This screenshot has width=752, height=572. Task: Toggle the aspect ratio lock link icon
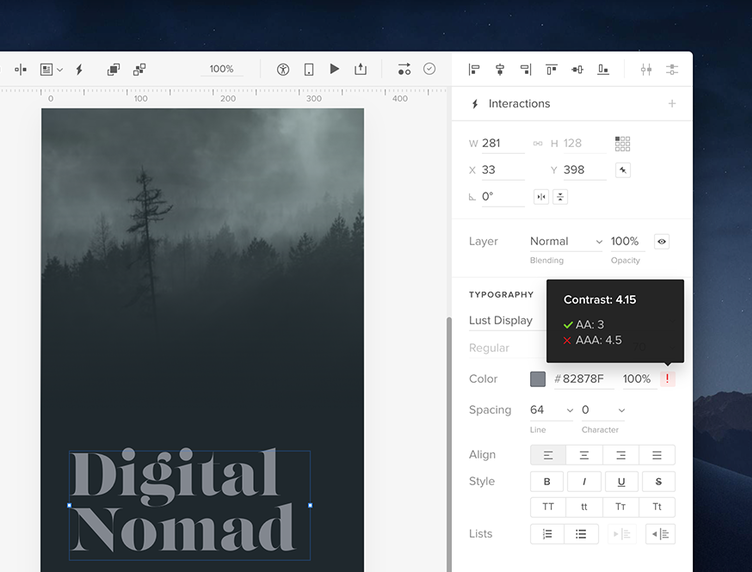tap(538, 143)
